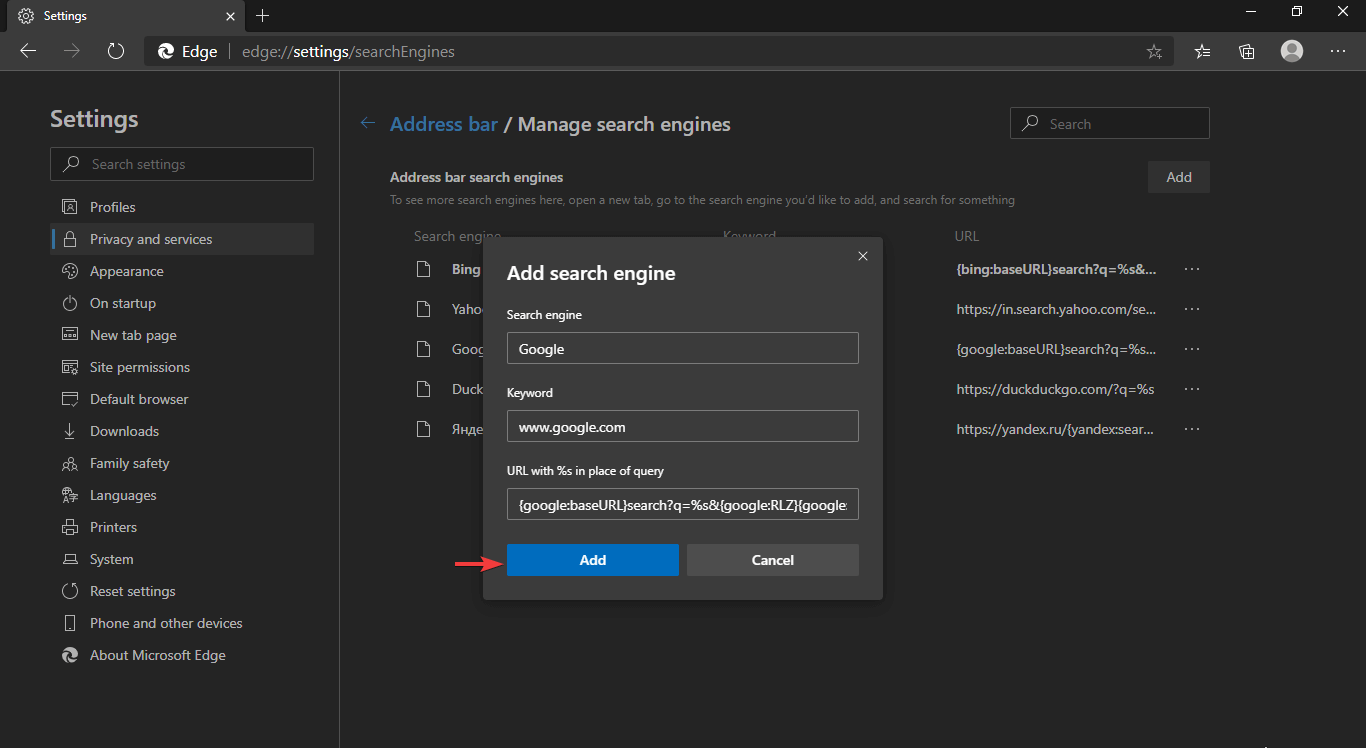The height and width of the screenshot is (748, 1366).
Task: Click the Favorites toolbar icon
Action: 1202,51
